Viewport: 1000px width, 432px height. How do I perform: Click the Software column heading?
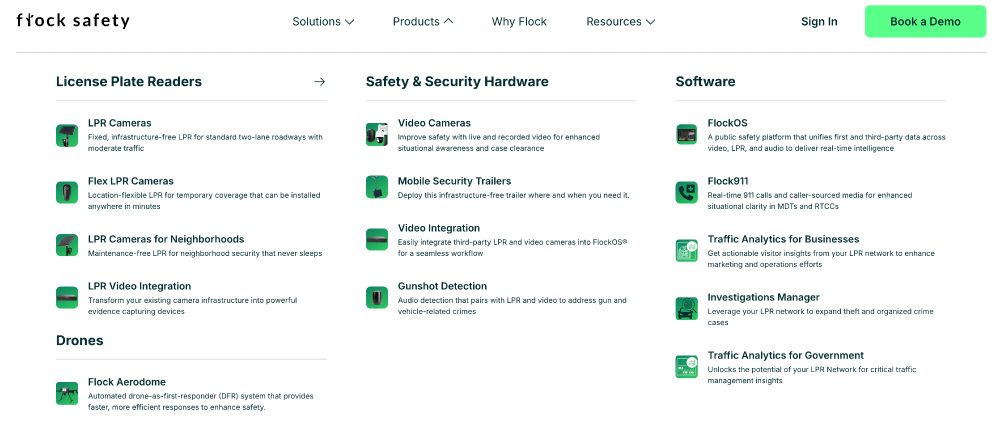[x=705, y=82]
